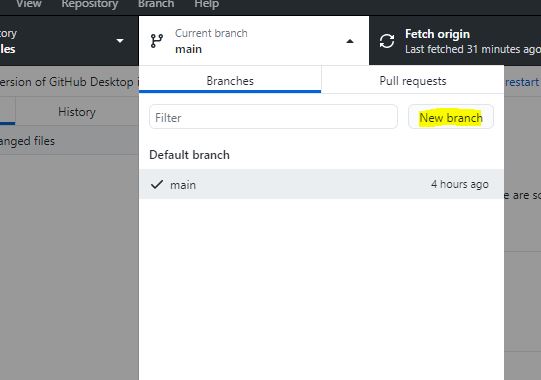Collapse the Current branch dropdown arrow
The image size is (541, 380).
point(350,41)
